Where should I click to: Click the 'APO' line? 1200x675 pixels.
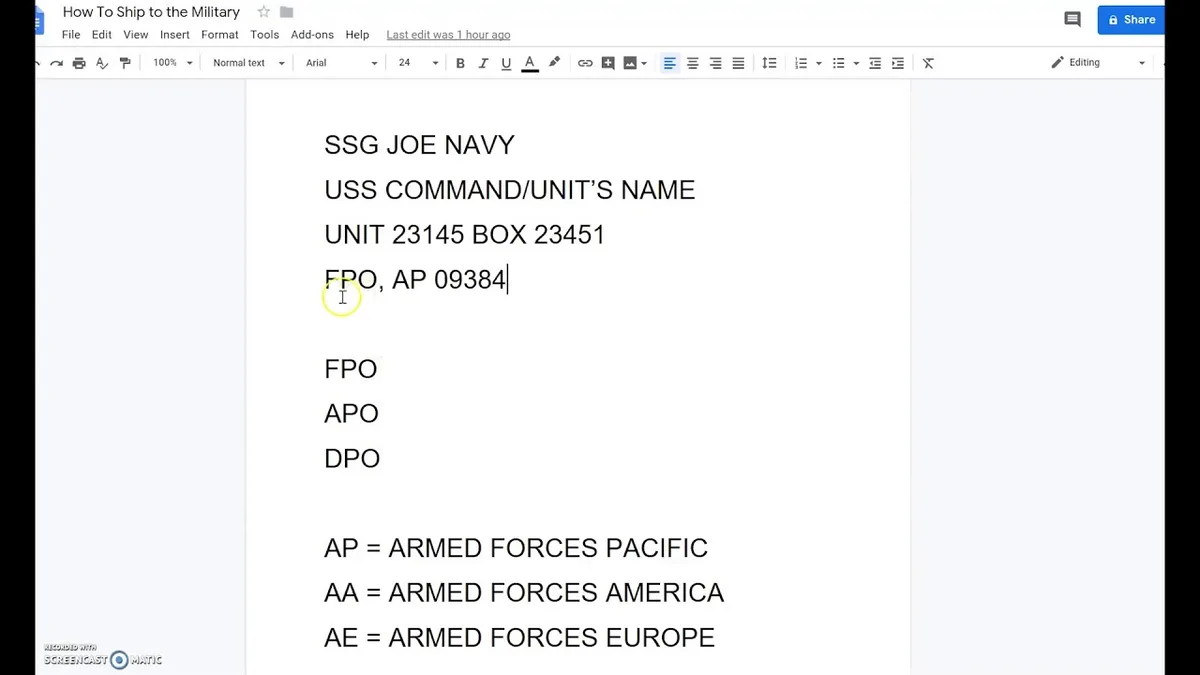352,414
